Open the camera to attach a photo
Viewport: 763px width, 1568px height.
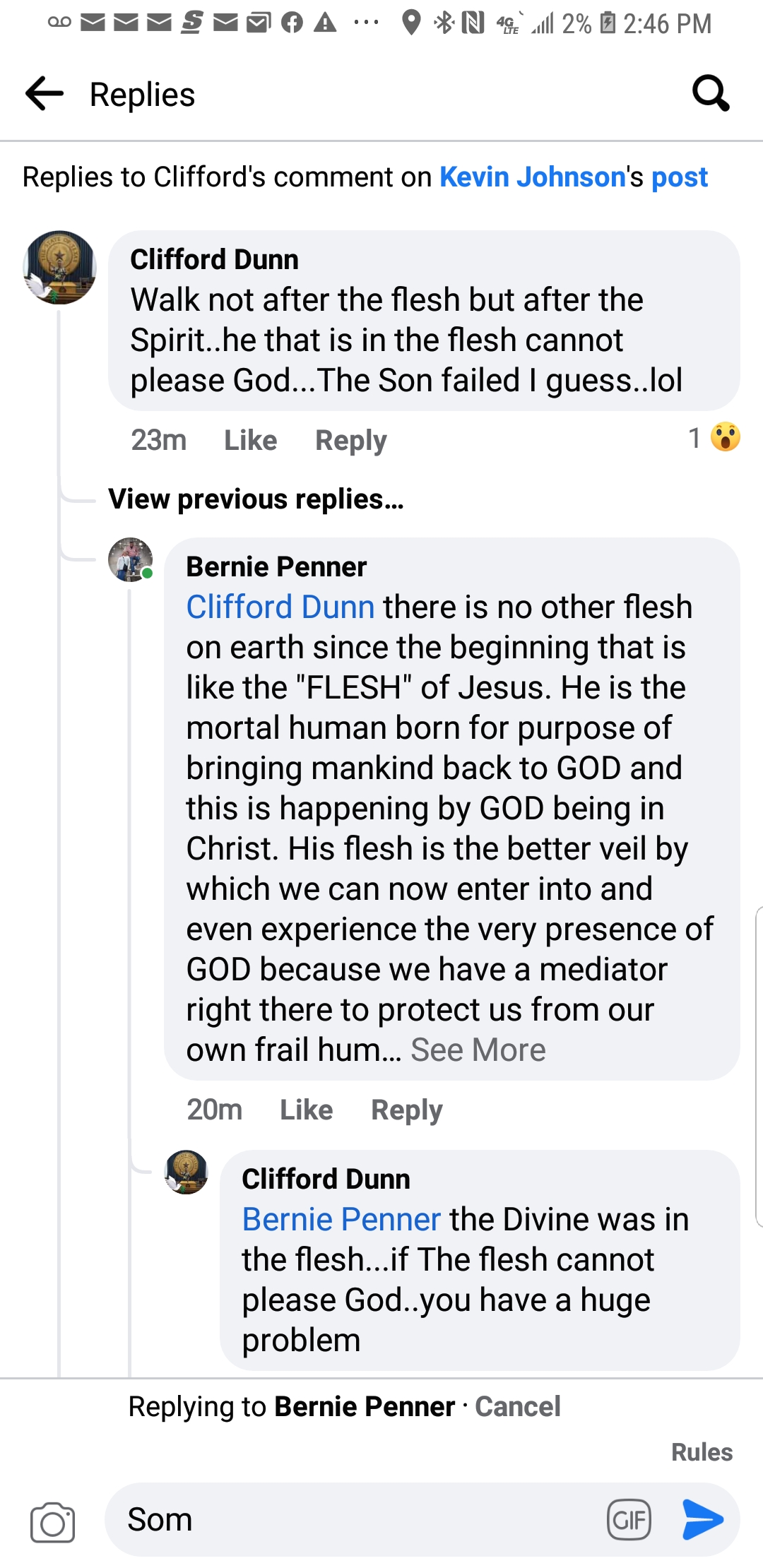tap(52, 1521)
